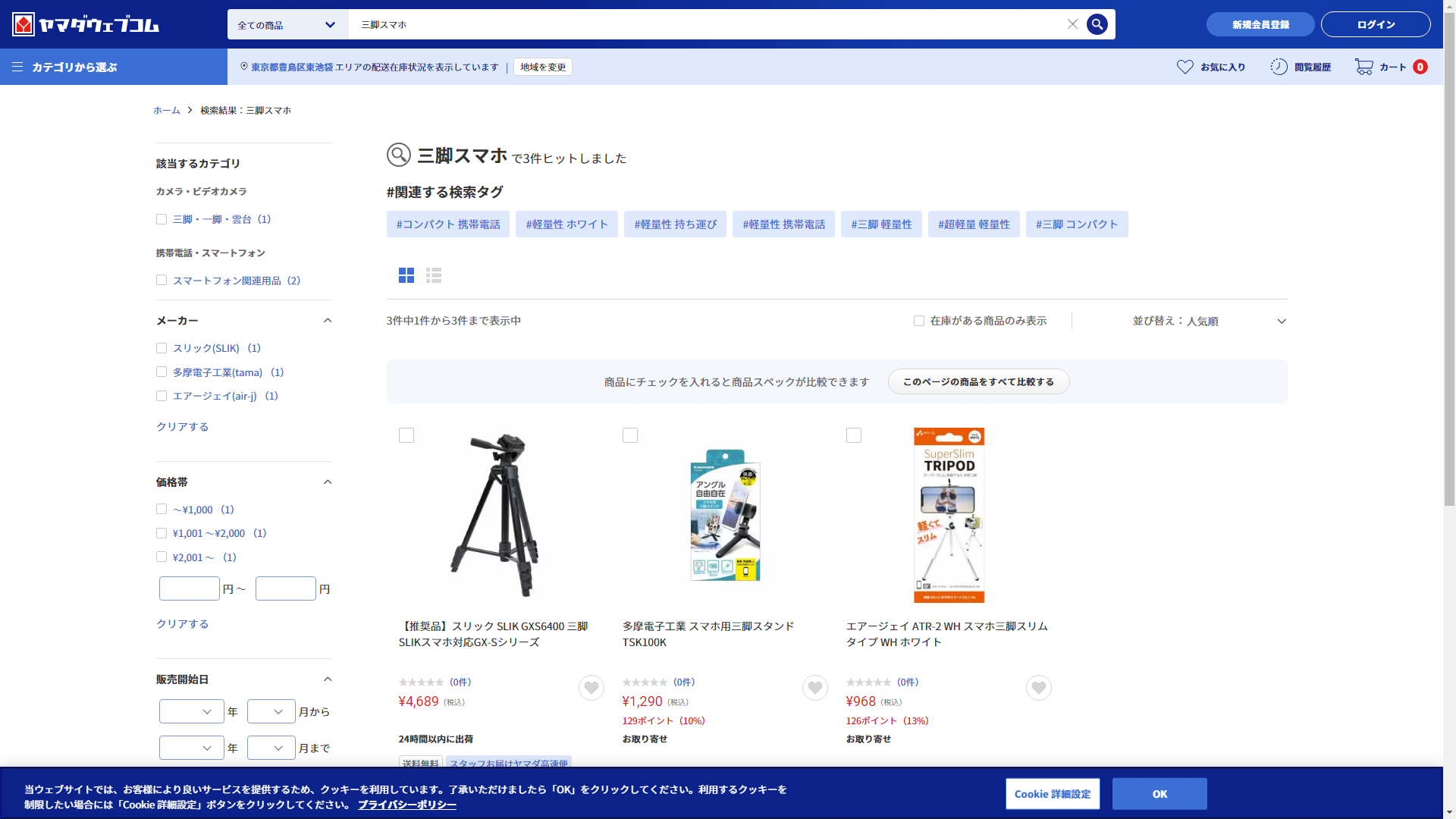Open the 全ての商品 category dropdown

(x=287, y=25)
